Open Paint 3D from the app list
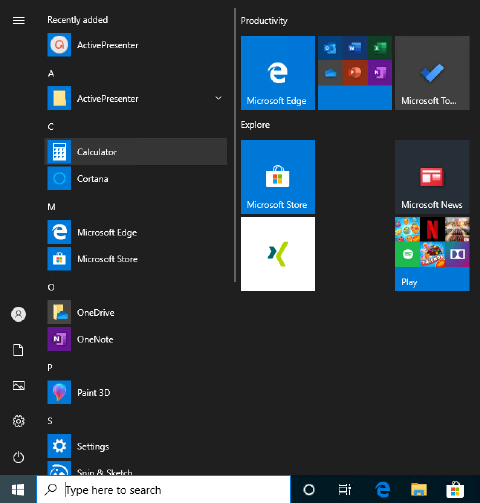The width and height of the screenshot is (480, 503). click(x=136, y=392)
